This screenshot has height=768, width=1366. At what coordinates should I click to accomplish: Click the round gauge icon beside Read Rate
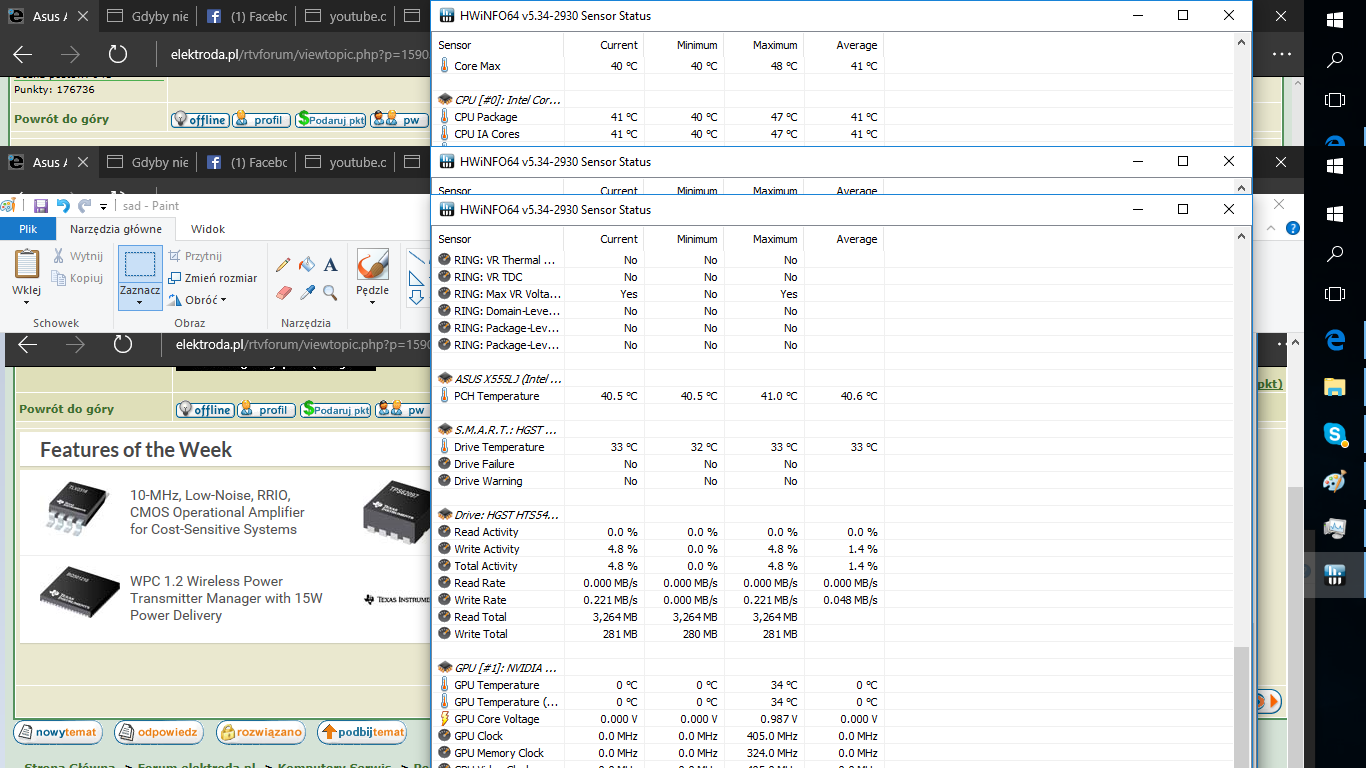click(445, 583)
